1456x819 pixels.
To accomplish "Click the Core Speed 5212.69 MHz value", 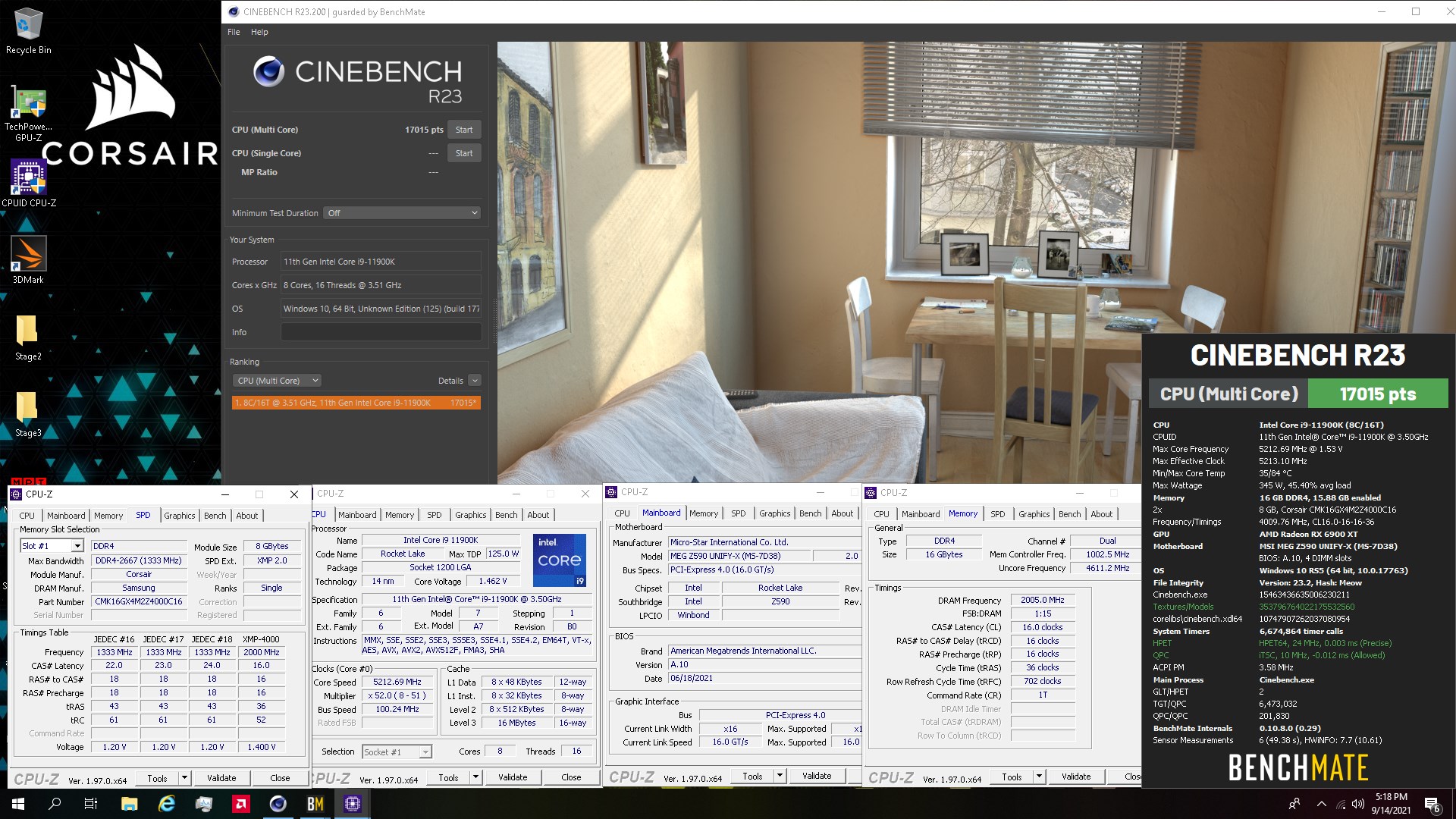I will (x=399, y=682).
